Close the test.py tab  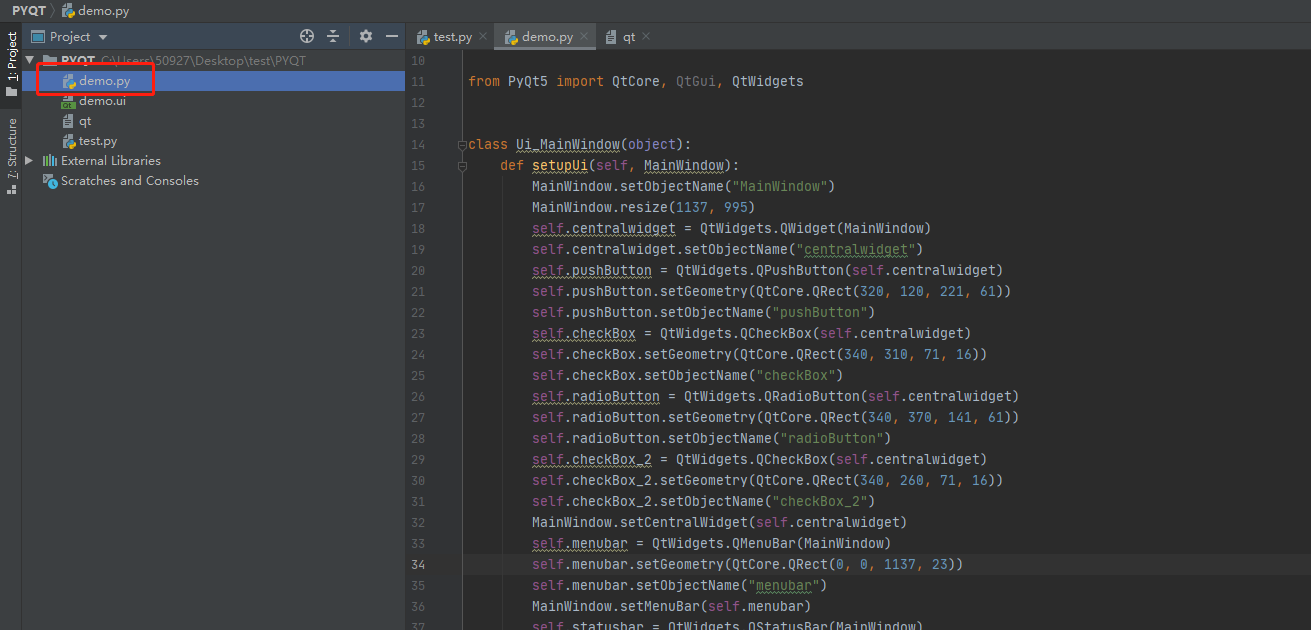(483, 36)
